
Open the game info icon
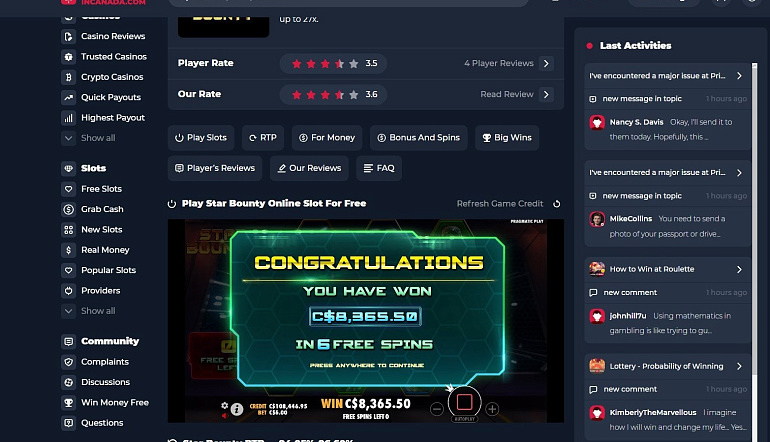pos(237,409)
